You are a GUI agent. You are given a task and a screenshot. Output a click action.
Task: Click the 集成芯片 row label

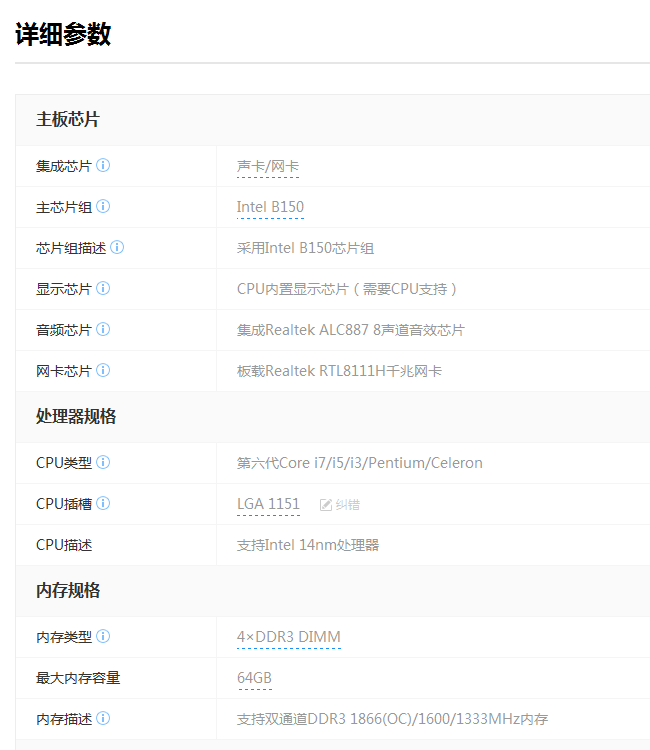point(64,166)
